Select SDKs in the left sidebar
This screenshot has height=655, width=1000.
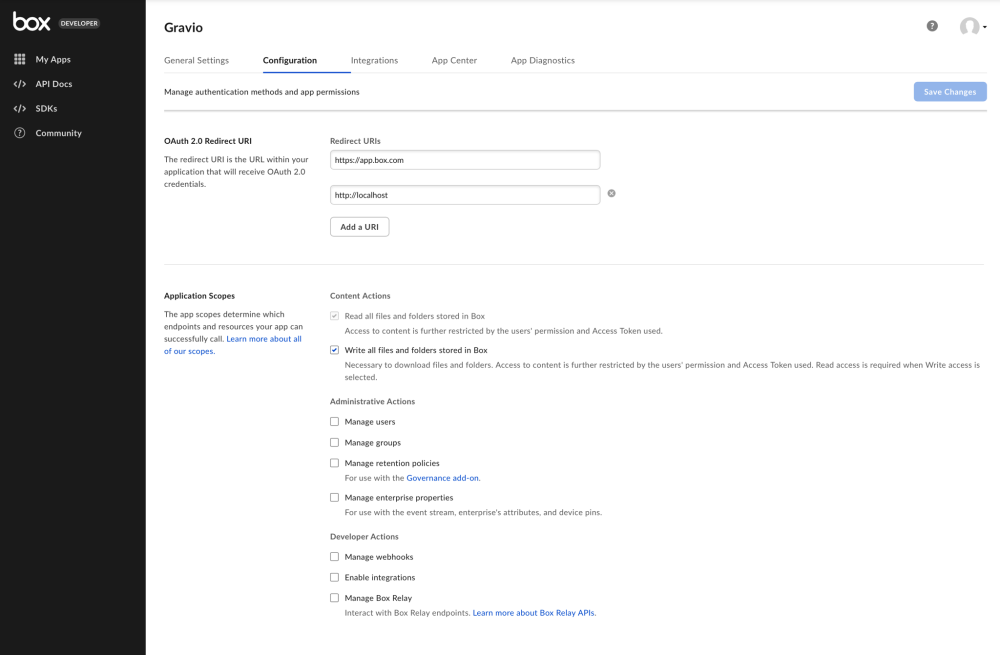click(x=48, y=108)
